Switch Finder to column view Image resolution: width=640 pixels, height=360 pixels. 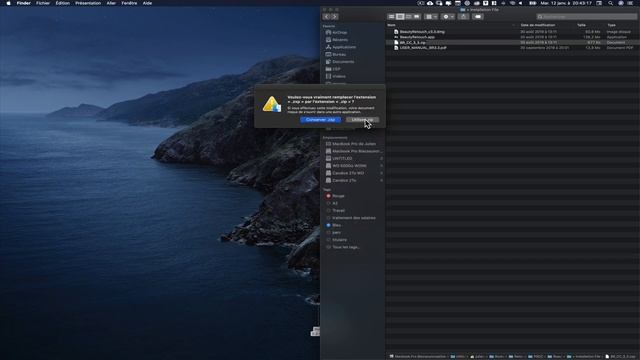pos(409,17)
